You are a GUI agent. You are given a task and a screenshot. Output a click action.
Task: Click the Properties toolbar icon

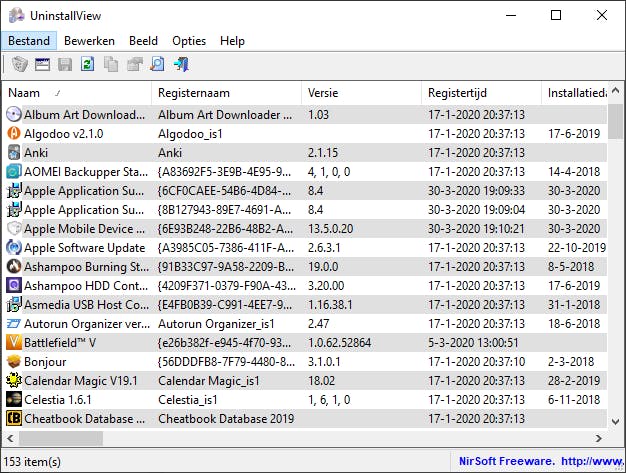pyautogui.click(x=134, y=65)
